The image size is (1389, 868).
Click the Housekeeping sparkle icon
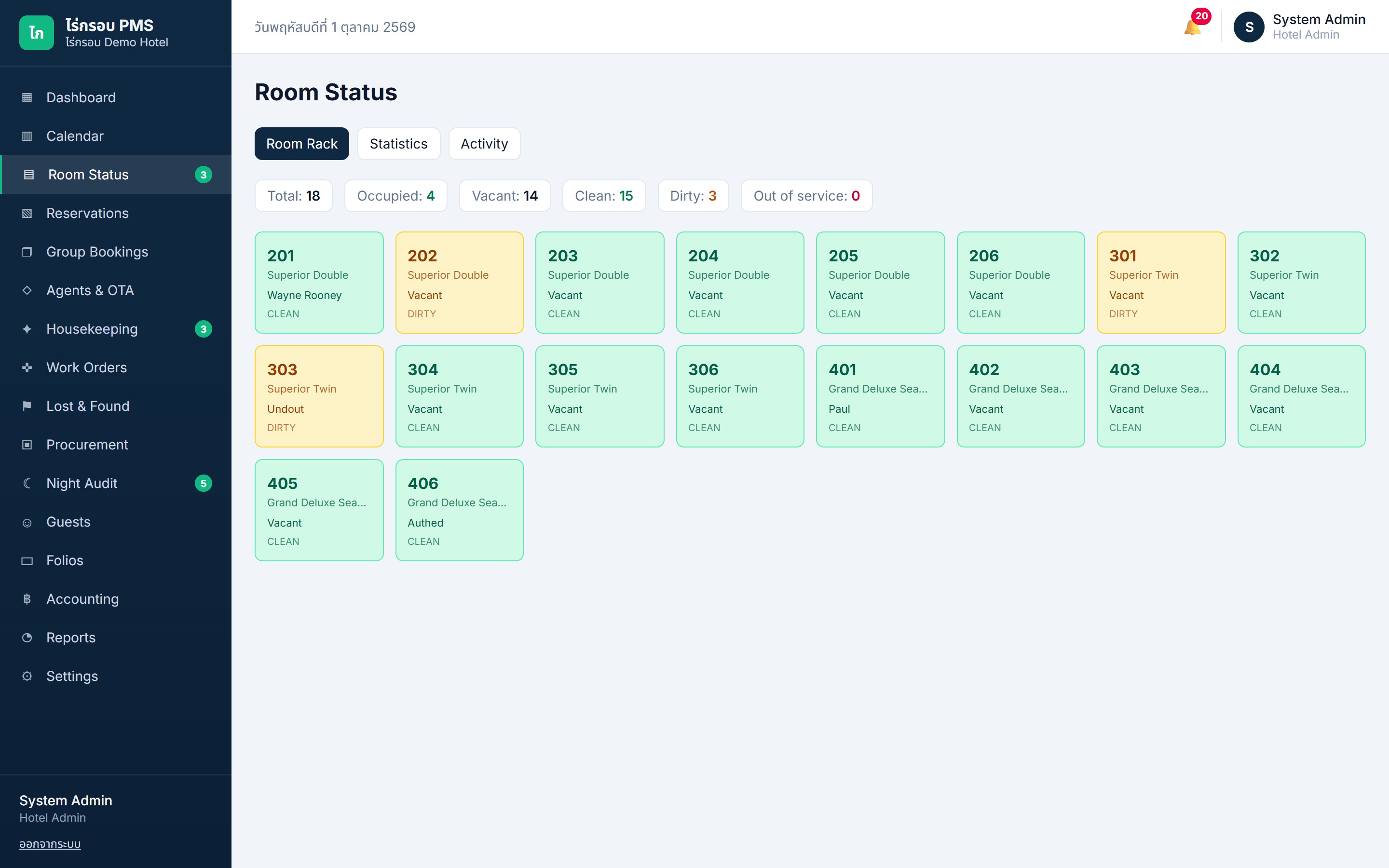click(27, 329)
